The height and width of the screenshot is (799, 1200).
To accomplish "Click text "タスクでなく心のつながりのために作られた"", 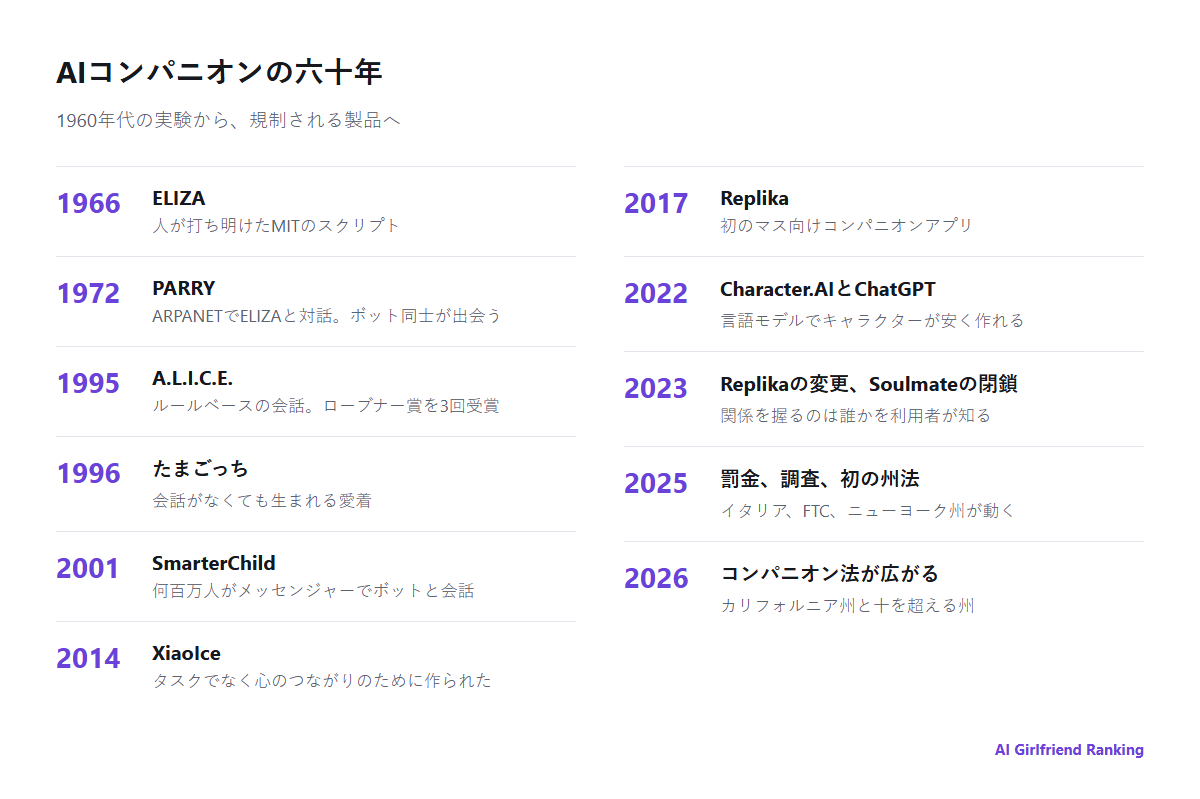I will pos(322,681).
